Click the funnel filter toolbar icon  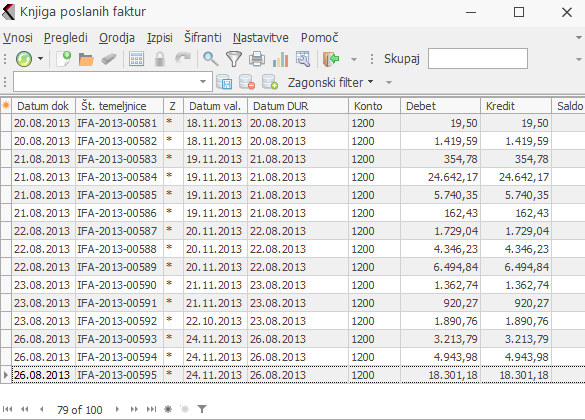(x=234, y=59)
